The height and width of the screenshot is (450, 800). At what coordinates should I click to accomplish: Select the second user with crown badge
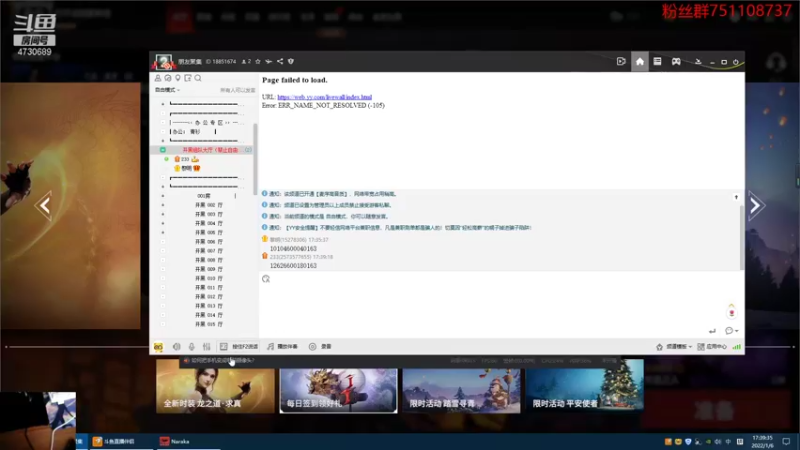188,168
